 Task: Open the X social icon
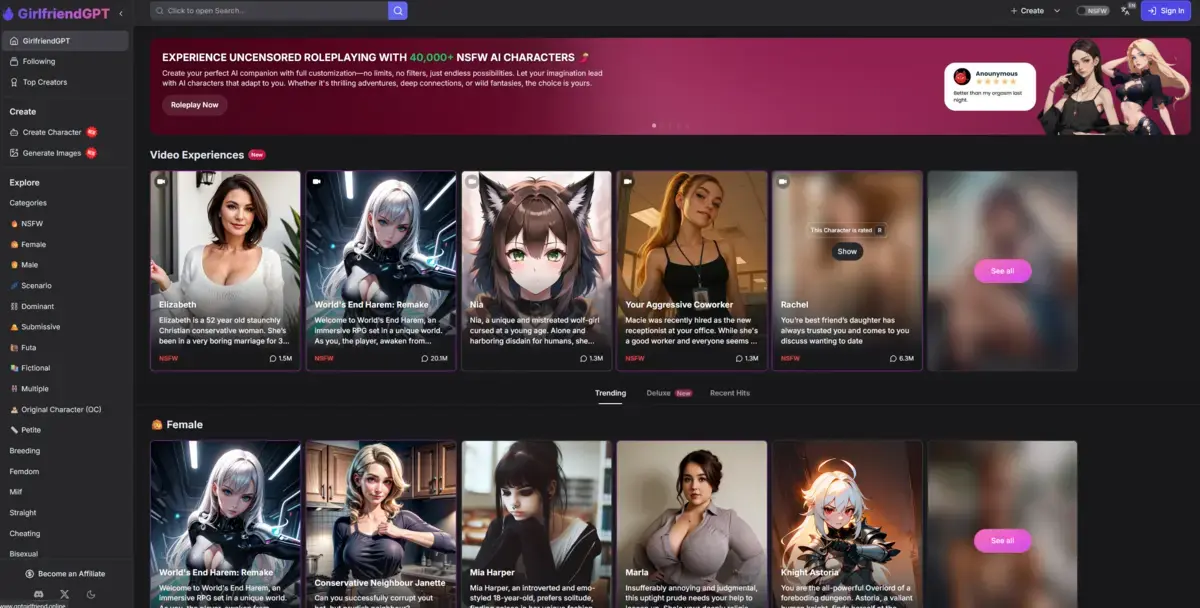tap(64, 594)
